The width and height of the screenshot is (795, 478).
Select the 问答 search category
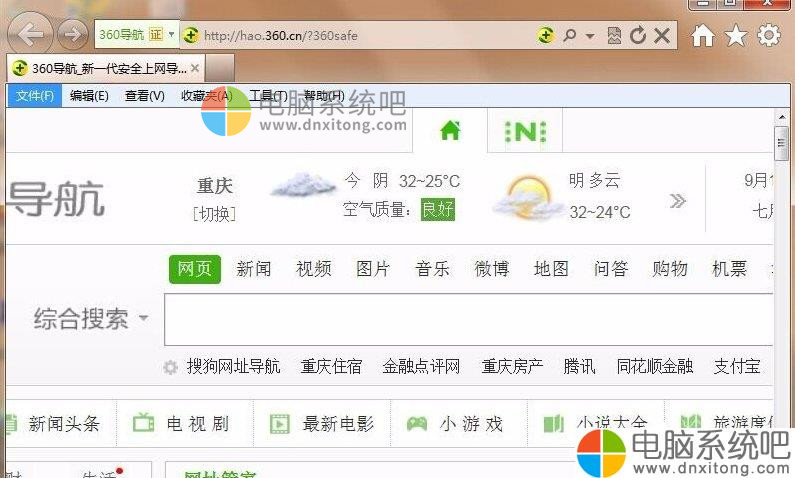[611, 269]
